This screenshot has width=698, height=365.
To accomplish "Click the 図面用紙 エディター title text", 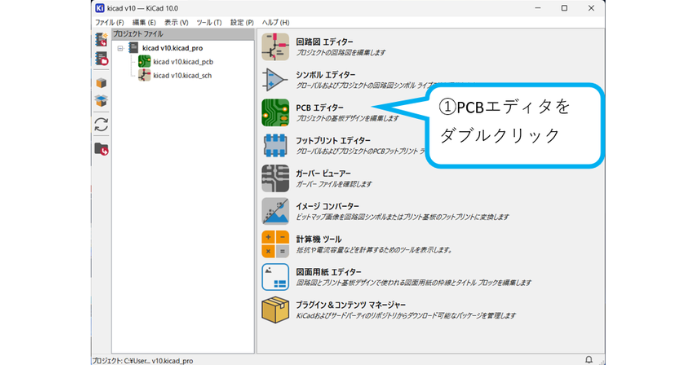I will 329,272.
